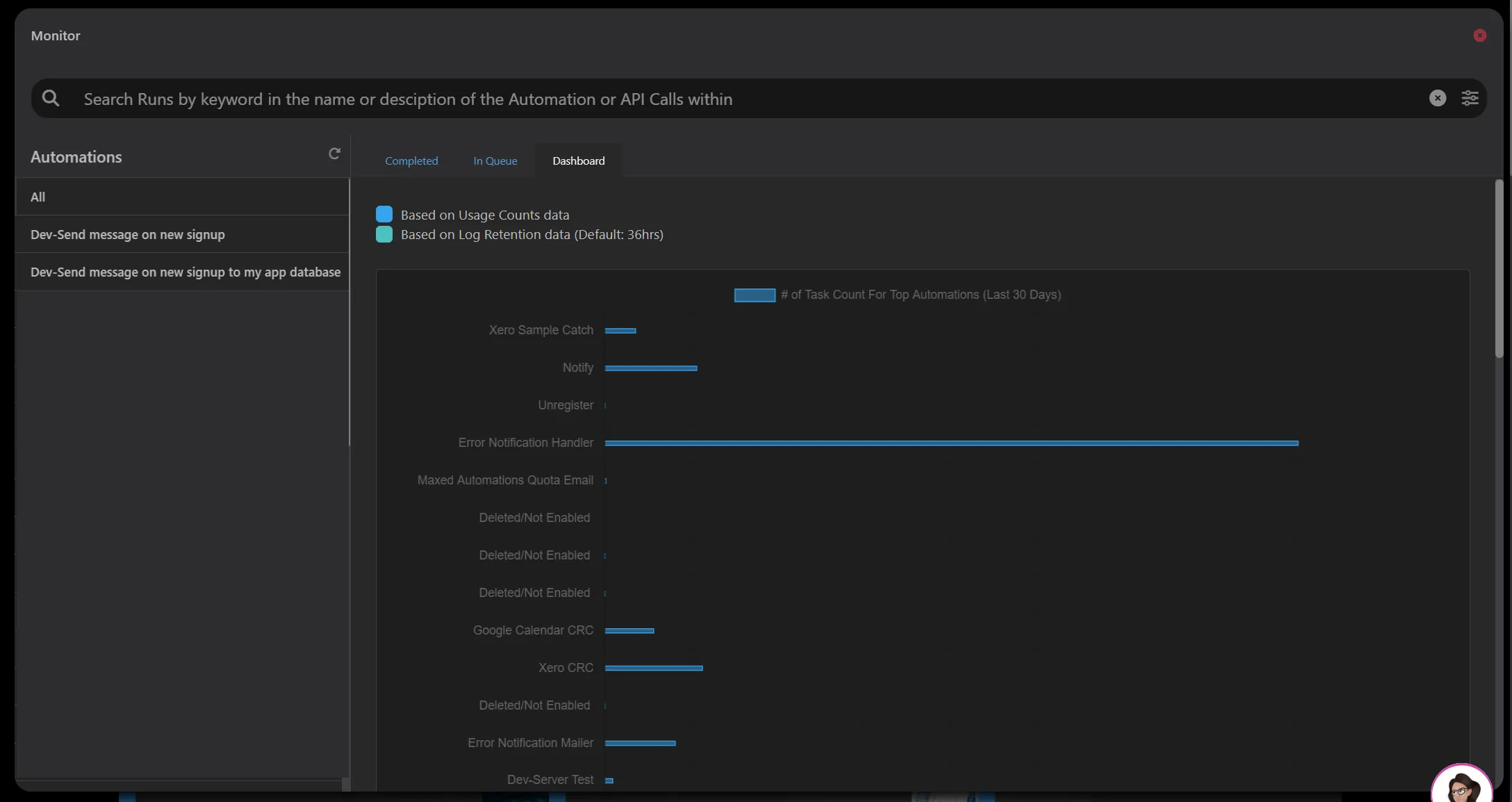The height and width of the screenshot is (802, 1512).
Task: Click the Notify bar in chart
Action: (x=651, y=368)
